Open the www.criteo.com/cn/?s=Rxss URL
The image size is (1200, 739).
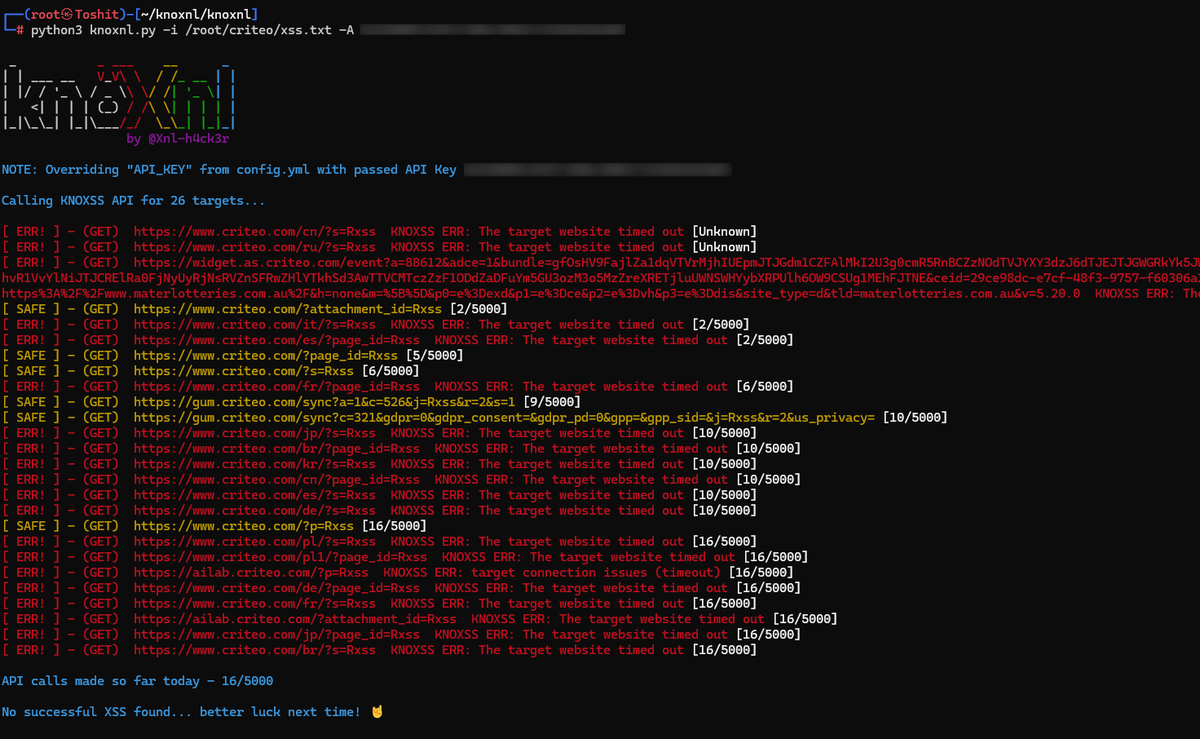[255, 232]
